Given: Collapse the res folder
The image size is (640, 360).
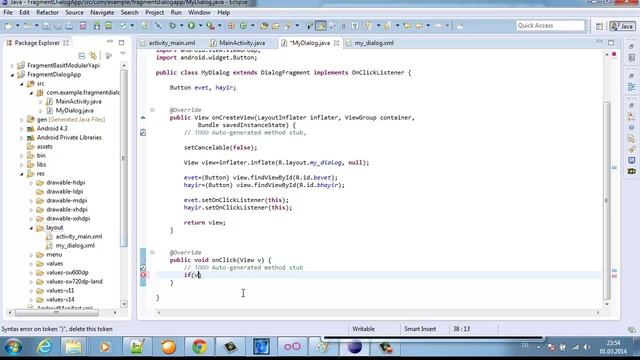Looking at the screenshot, I should click(x=22, y=174).
